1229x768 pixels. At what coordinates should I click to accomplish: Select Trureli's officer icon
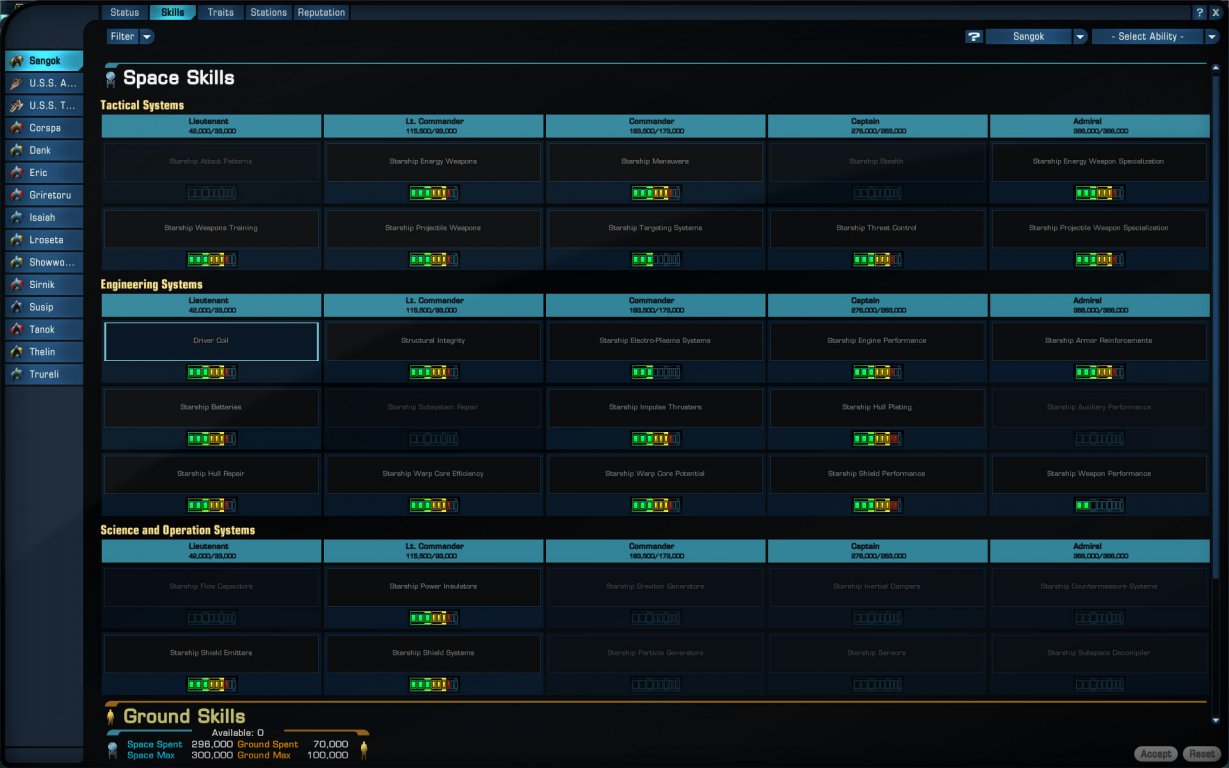click(x=17, y=374)
